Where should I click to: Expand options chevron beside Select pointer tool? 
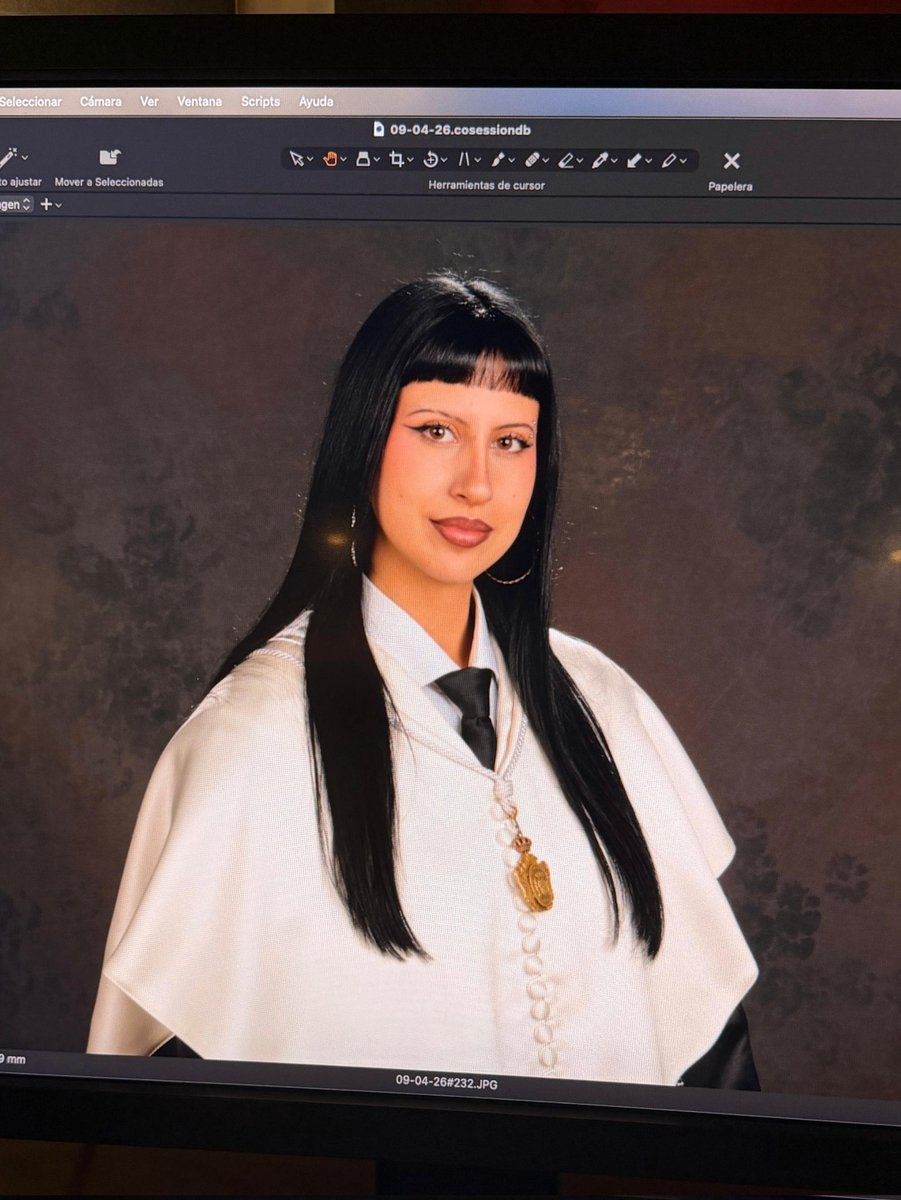point(310,160)
